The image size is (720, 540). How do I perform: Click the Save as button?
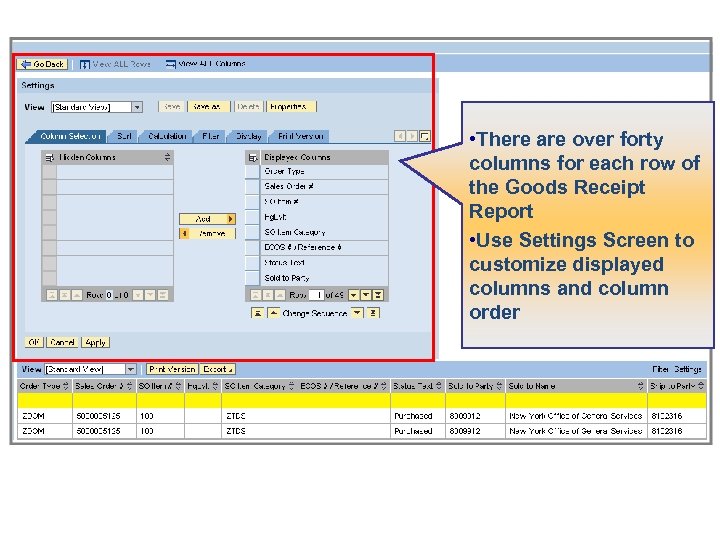click(x=208, y=107)
